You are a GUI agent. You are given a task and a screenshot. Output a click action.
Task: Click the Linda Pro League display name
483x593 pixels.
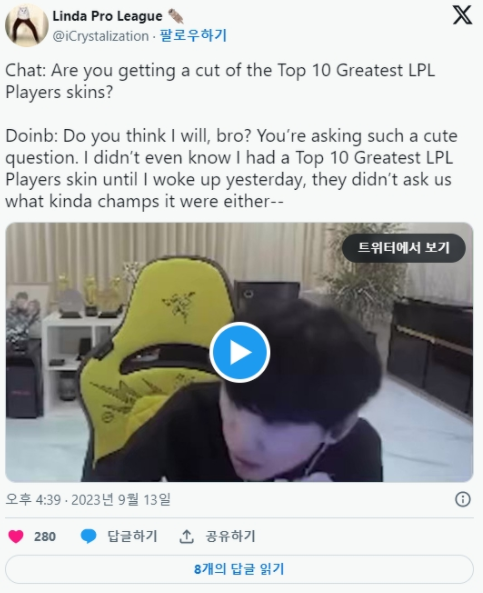click(107, 16)
